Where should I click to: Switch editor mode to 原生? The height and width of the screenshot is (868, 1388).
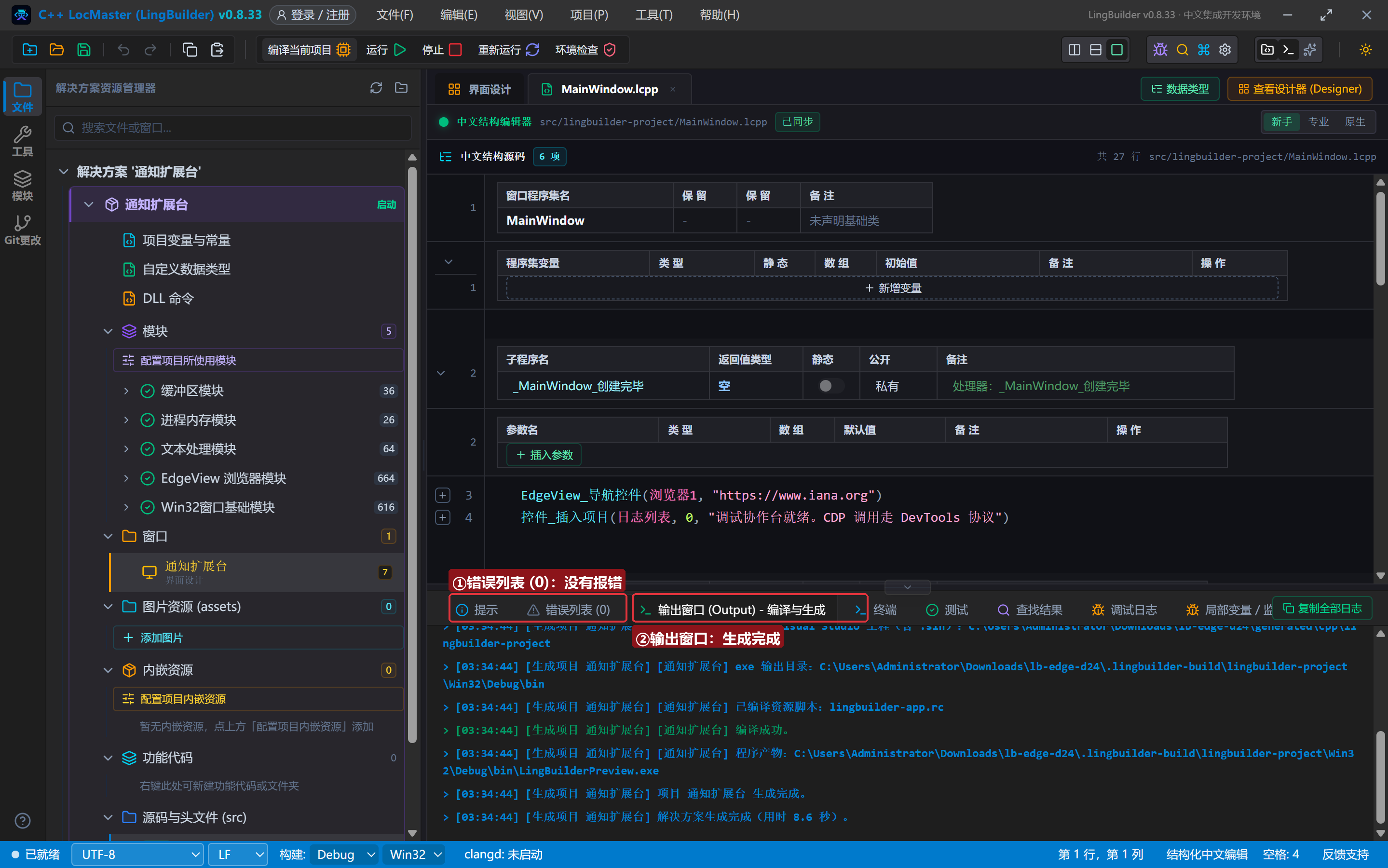tap(1355, 122)
